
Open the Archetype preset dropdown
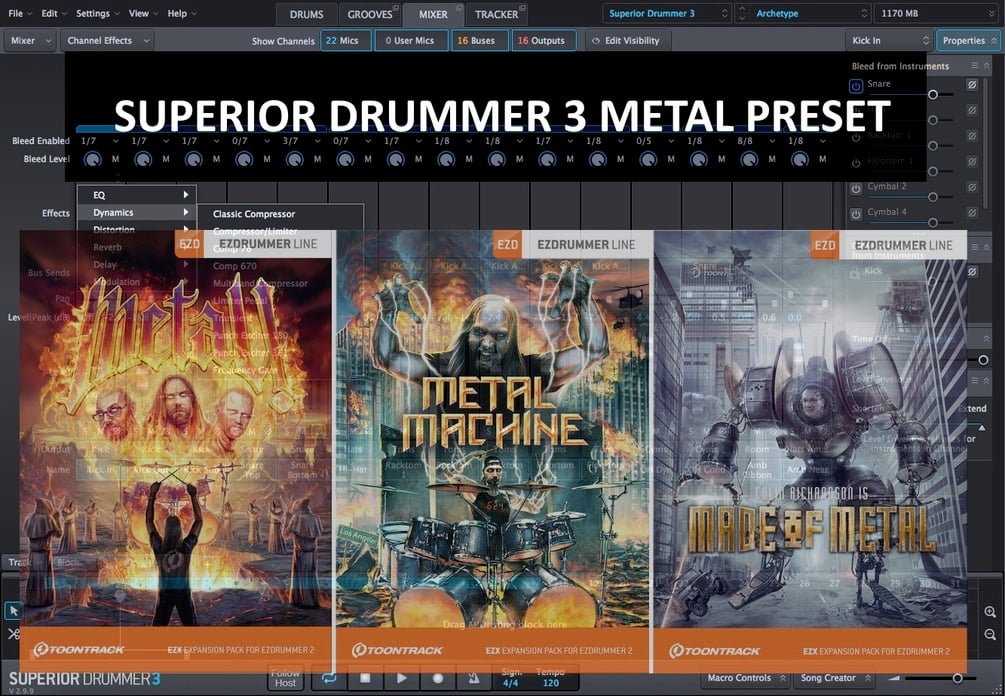810,13
